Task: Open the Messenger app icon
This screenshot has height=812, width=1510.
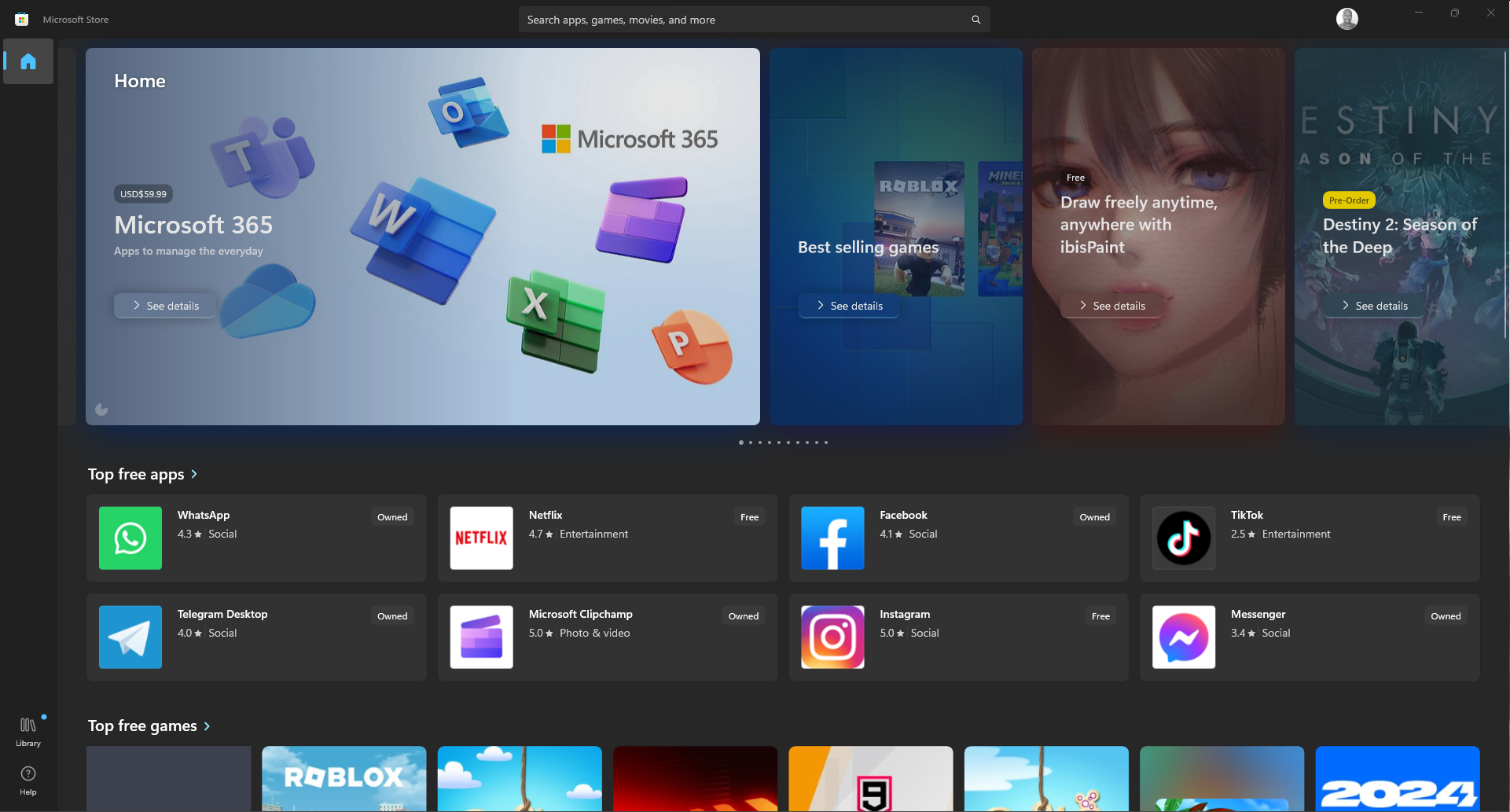Action: [x=1184, y=637]
